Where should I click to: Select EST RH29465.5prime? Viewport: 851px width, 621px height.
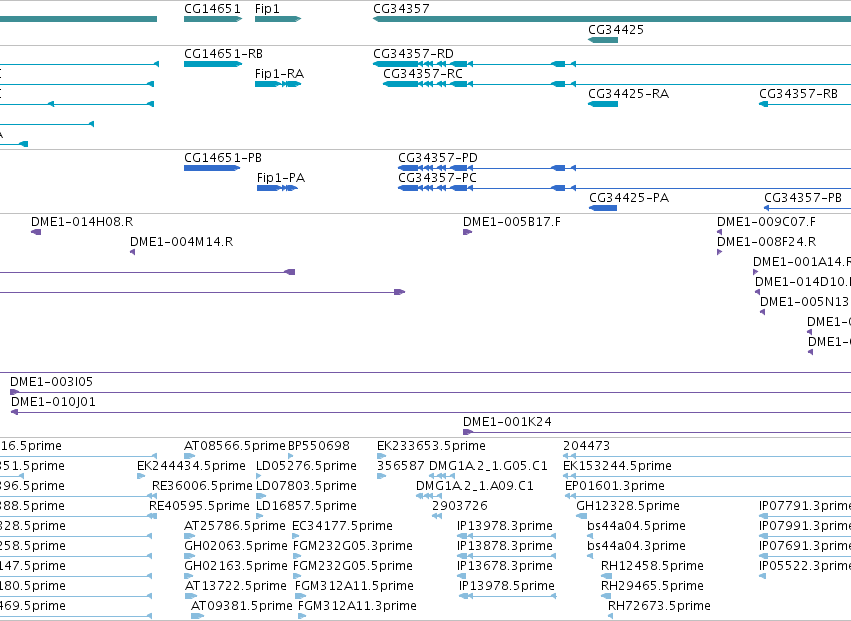652,587
